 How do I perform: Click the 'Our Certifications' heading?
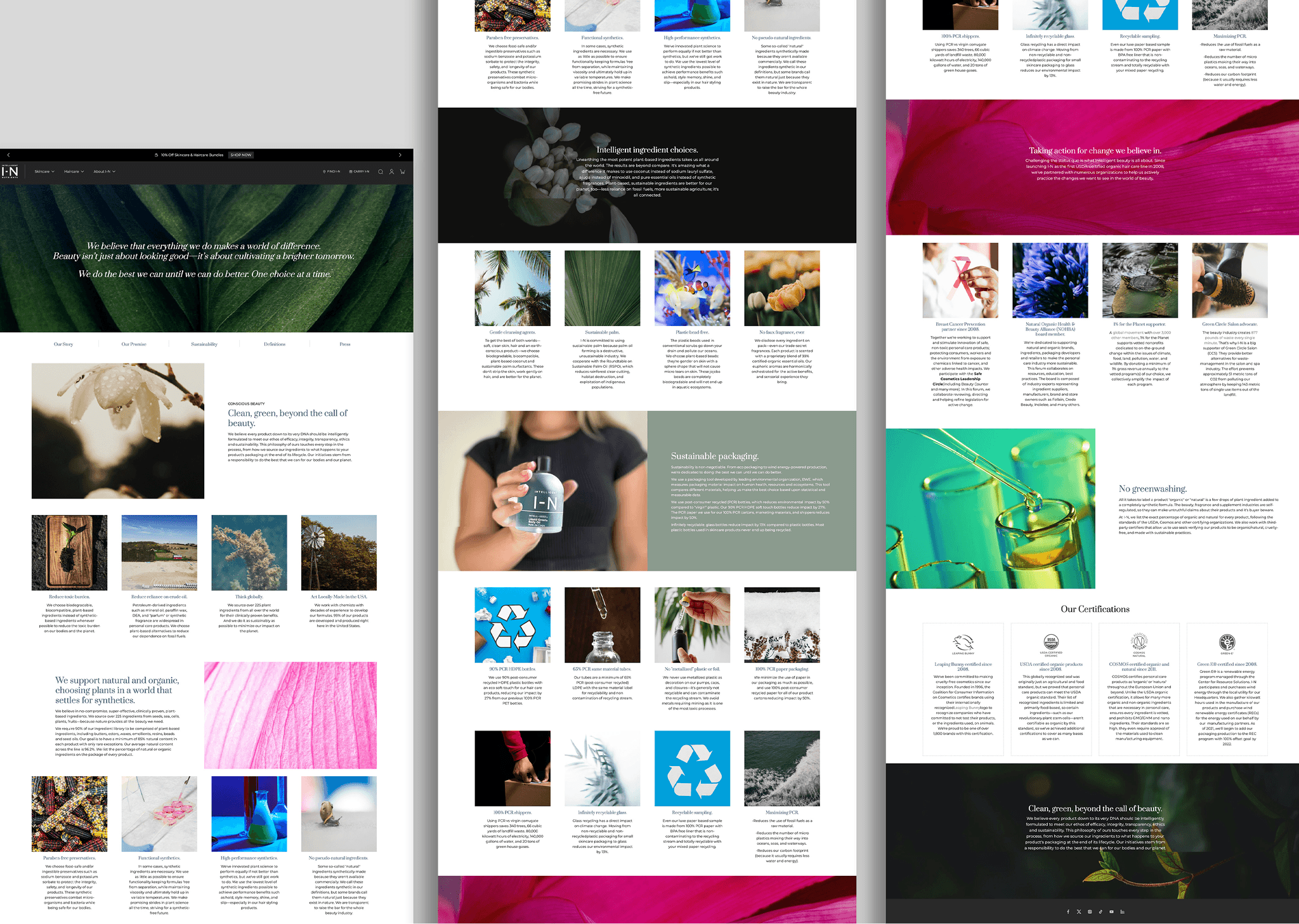click(x=1095, y=609)
